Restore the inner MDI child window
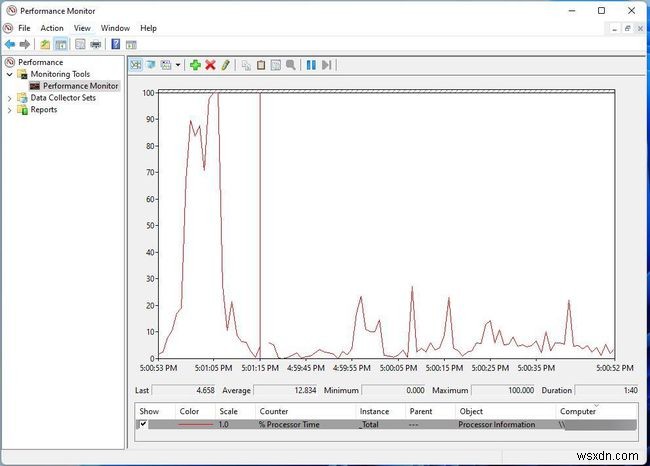This screenshot has width=650, height=466. coord(627,28)
